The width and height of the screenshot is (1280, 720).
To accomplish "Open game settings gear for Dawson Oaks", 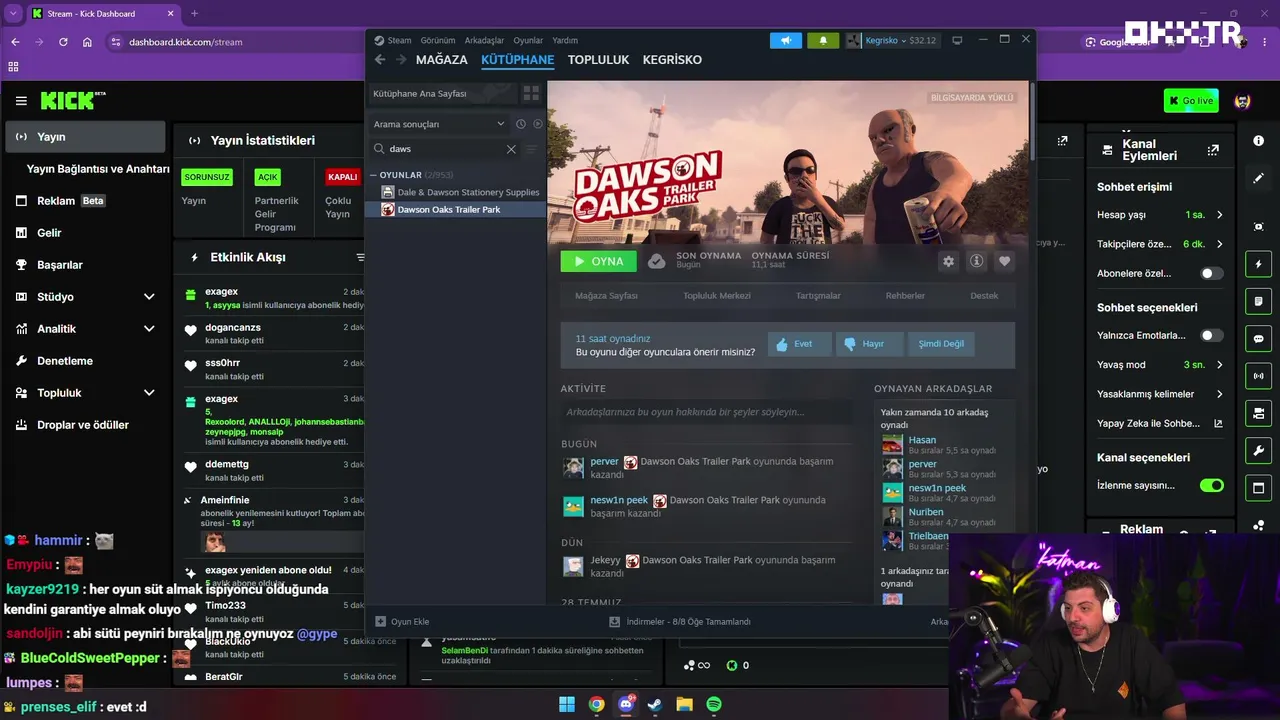I will (x=948, y=261).
